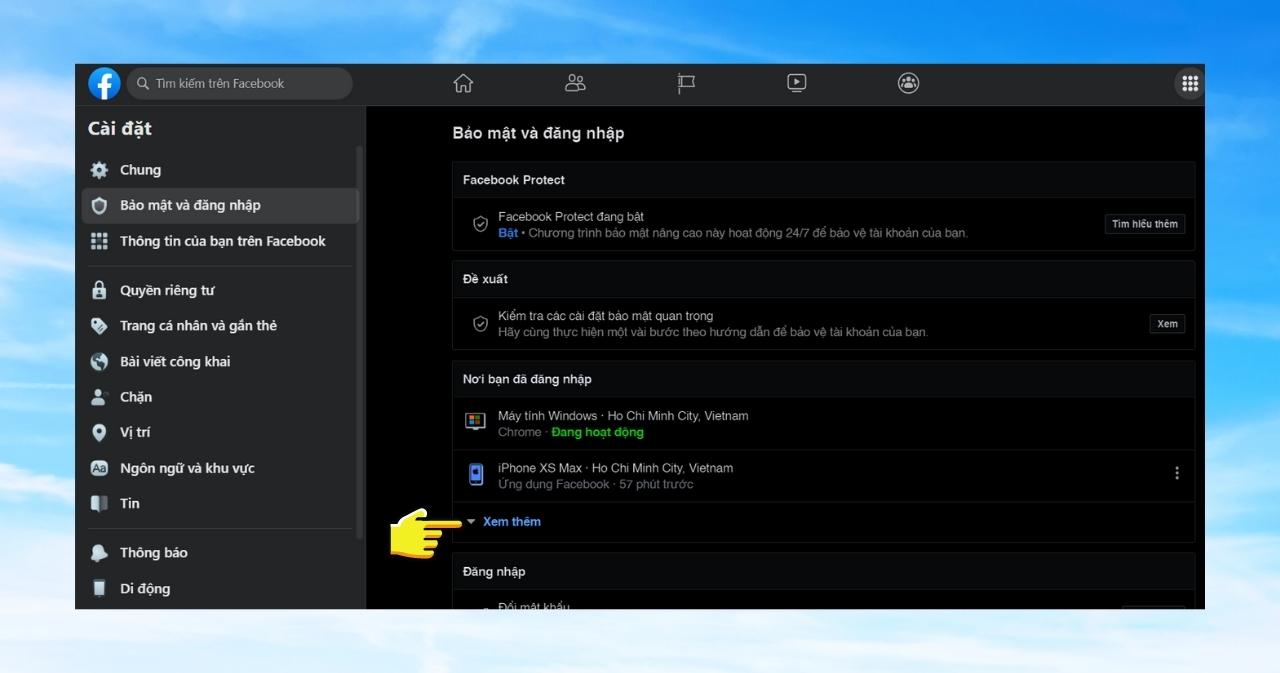Click the location pin icon beside Vị trí
The image size is (1280, 673).
[x=99, y=433]
